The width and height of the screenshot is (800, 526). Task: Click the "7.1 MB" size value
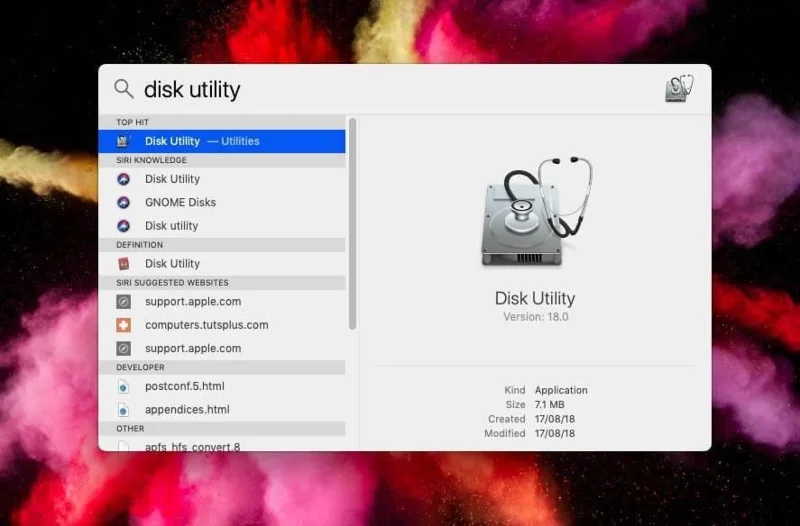(x=549, y=405)
